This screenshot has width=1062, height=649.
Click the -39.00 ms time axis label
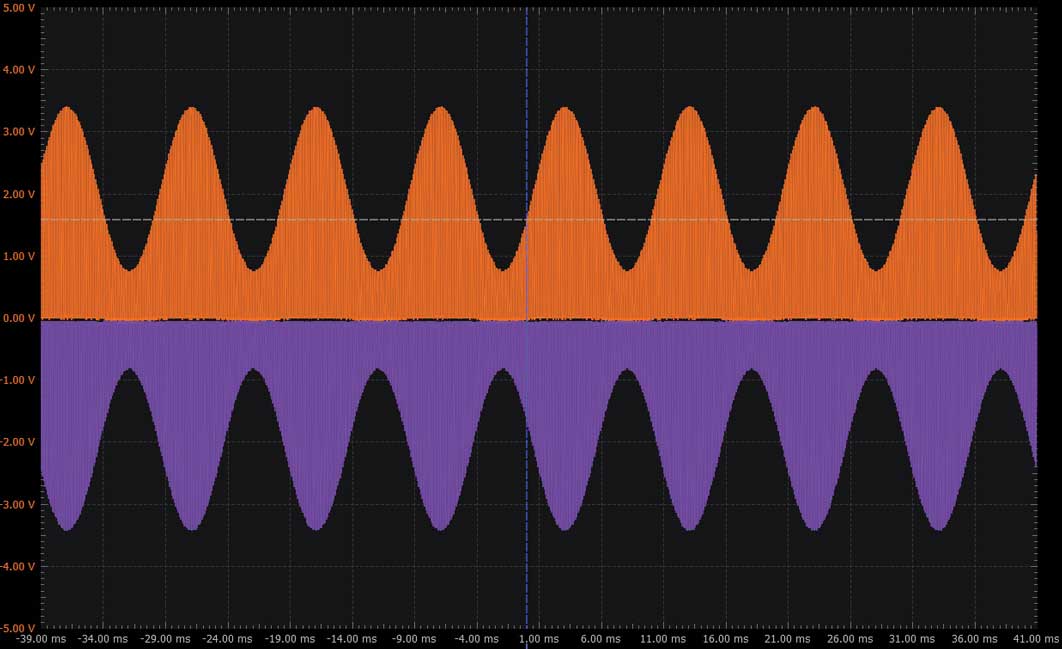(x=41, y=639)
